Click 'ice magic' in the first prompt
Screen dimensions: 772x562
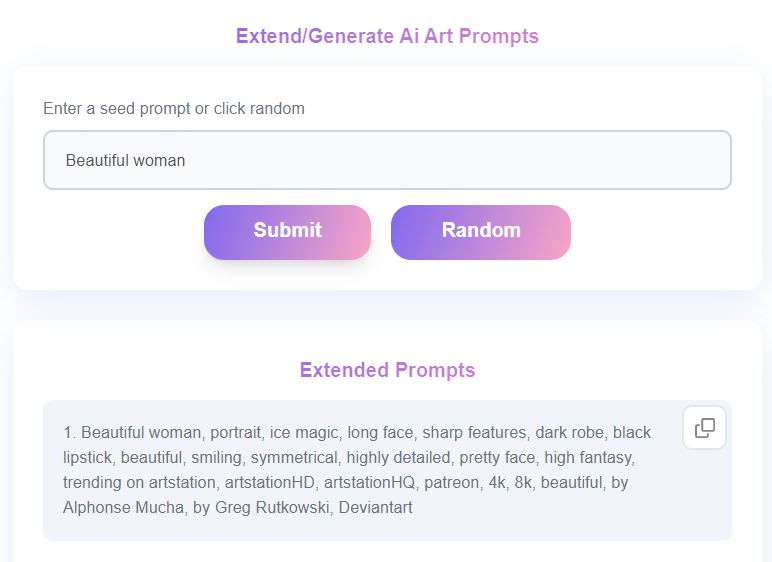pos(304,433)
